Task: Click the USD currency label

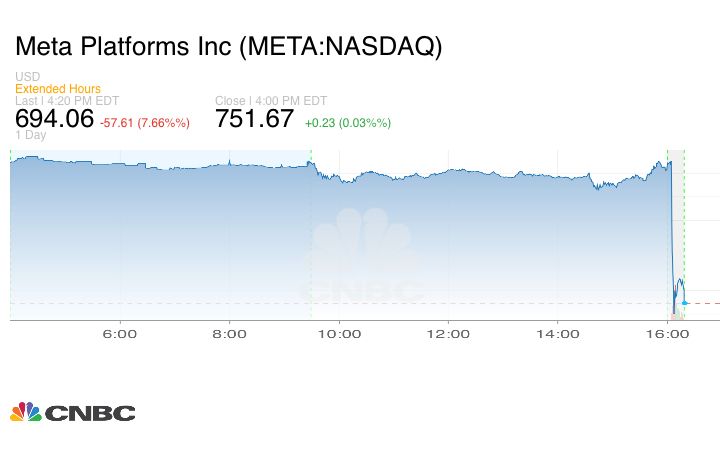Action: tap(27, 77)
